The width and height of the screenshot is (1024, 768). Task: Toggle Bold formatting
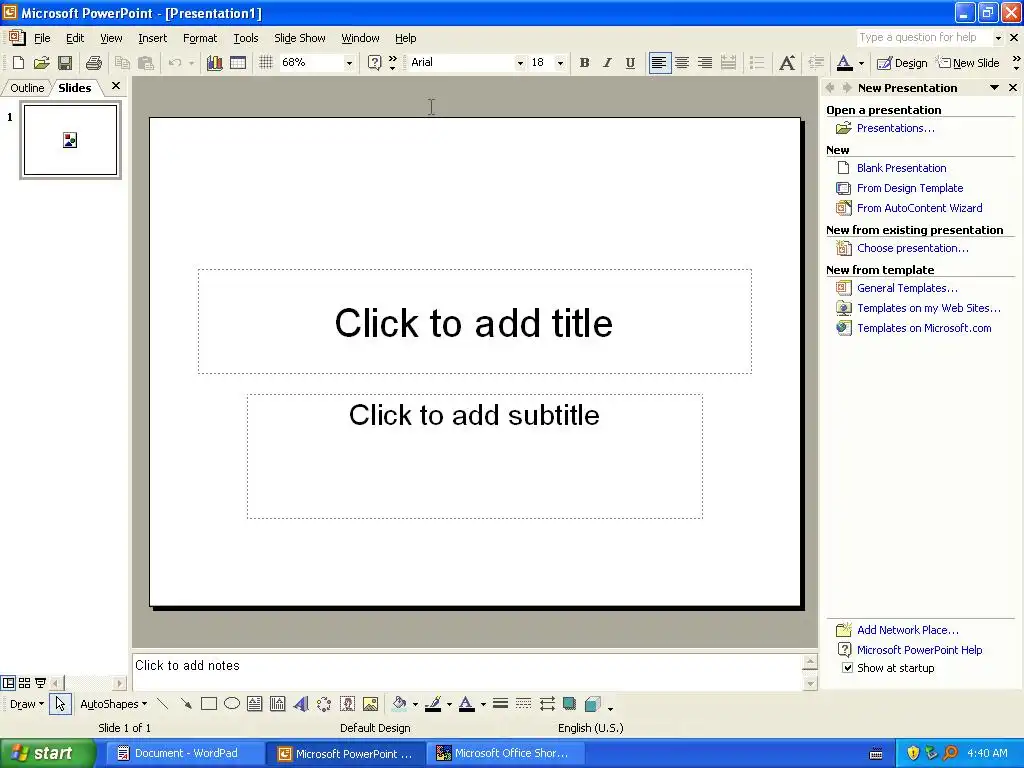pos(584,63)
